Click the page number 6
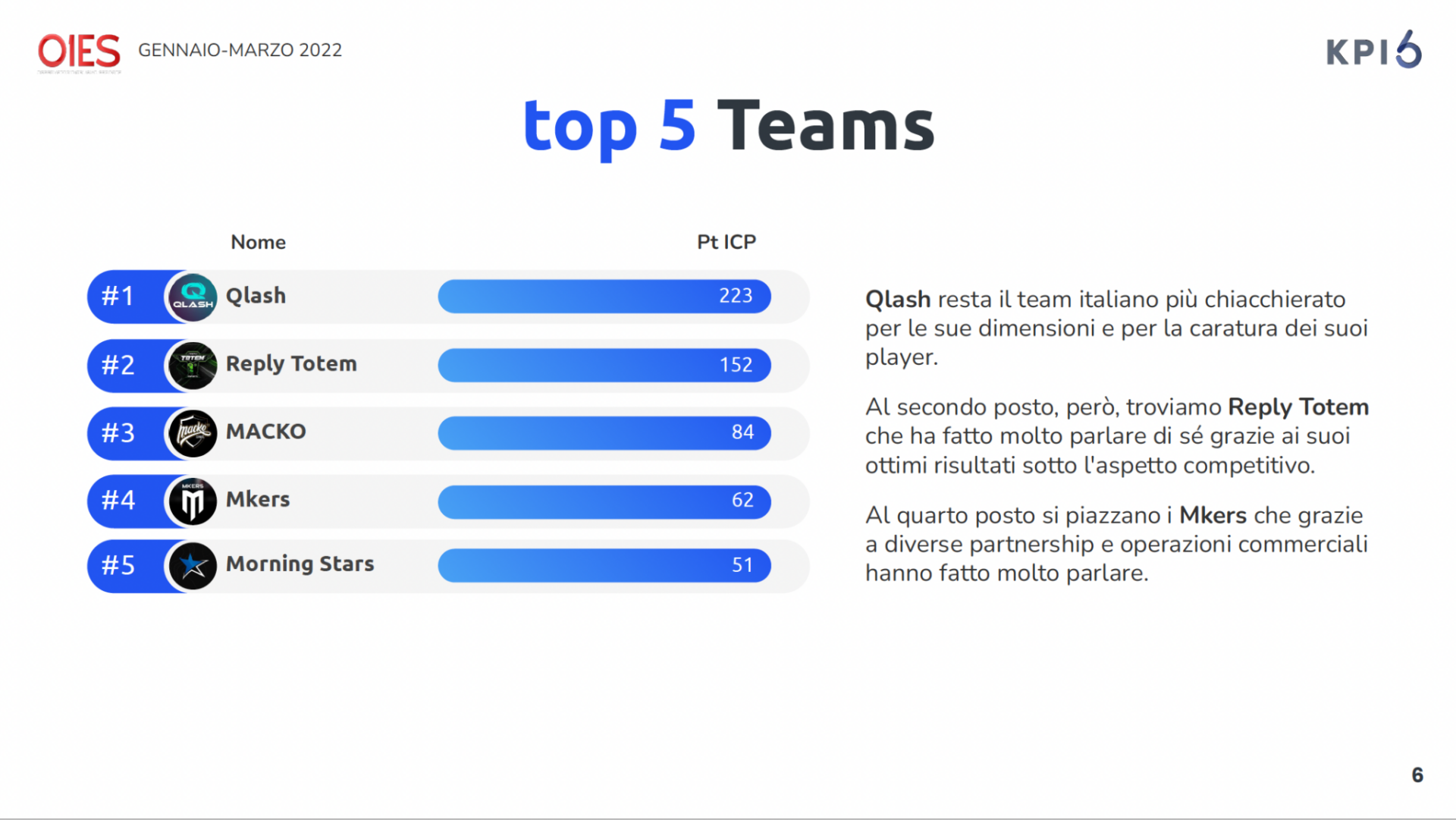 [x=1417, y=774]
